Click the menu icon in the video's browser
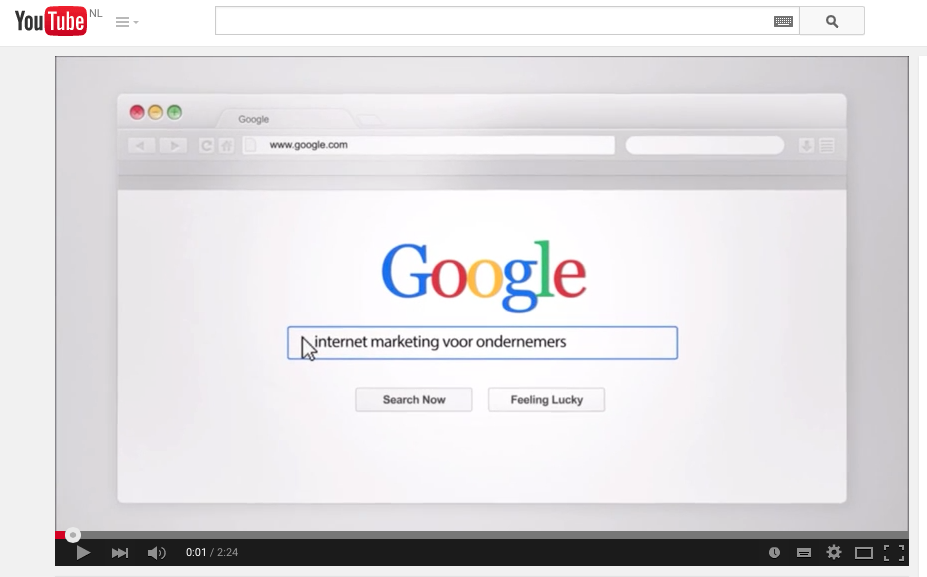927x577 pixels. pos(827,145)
